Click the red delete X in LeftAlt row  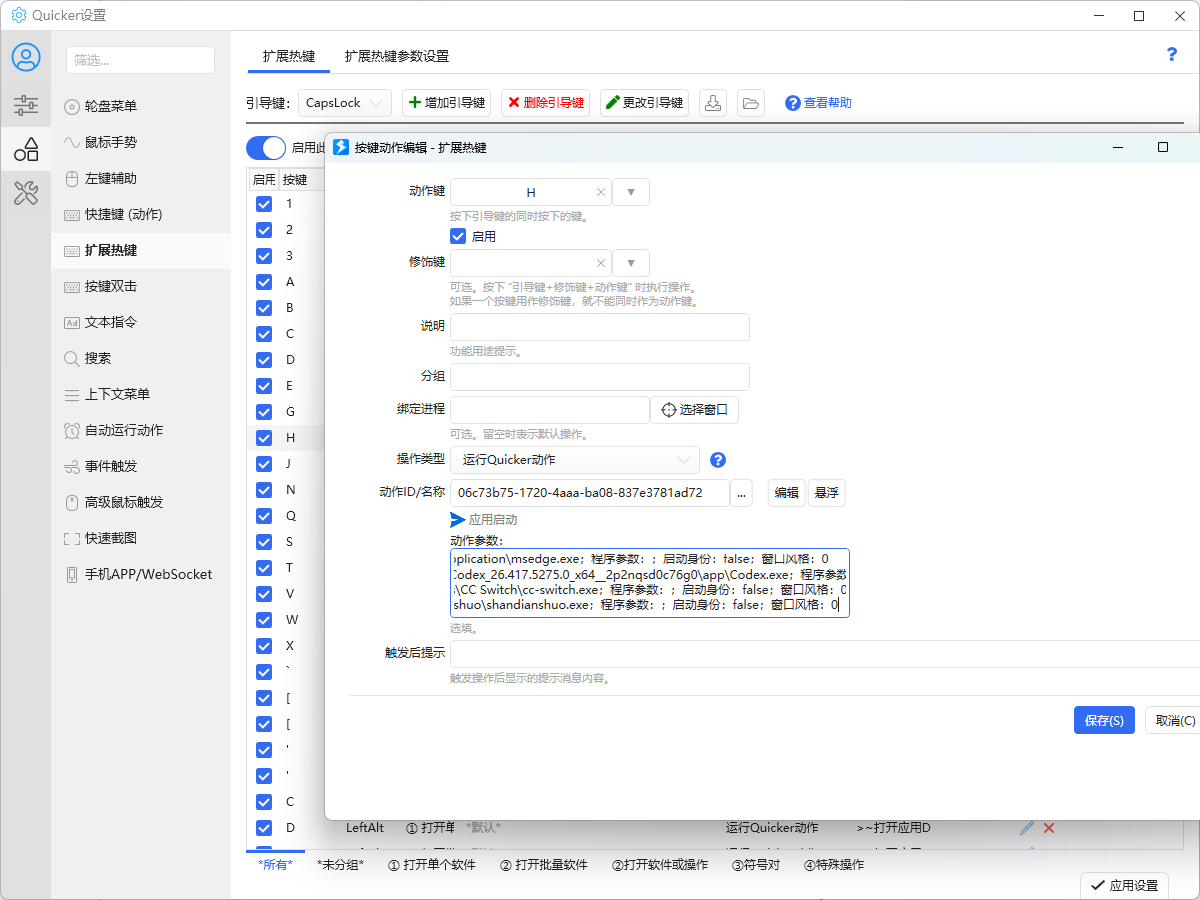point(1049,828)
